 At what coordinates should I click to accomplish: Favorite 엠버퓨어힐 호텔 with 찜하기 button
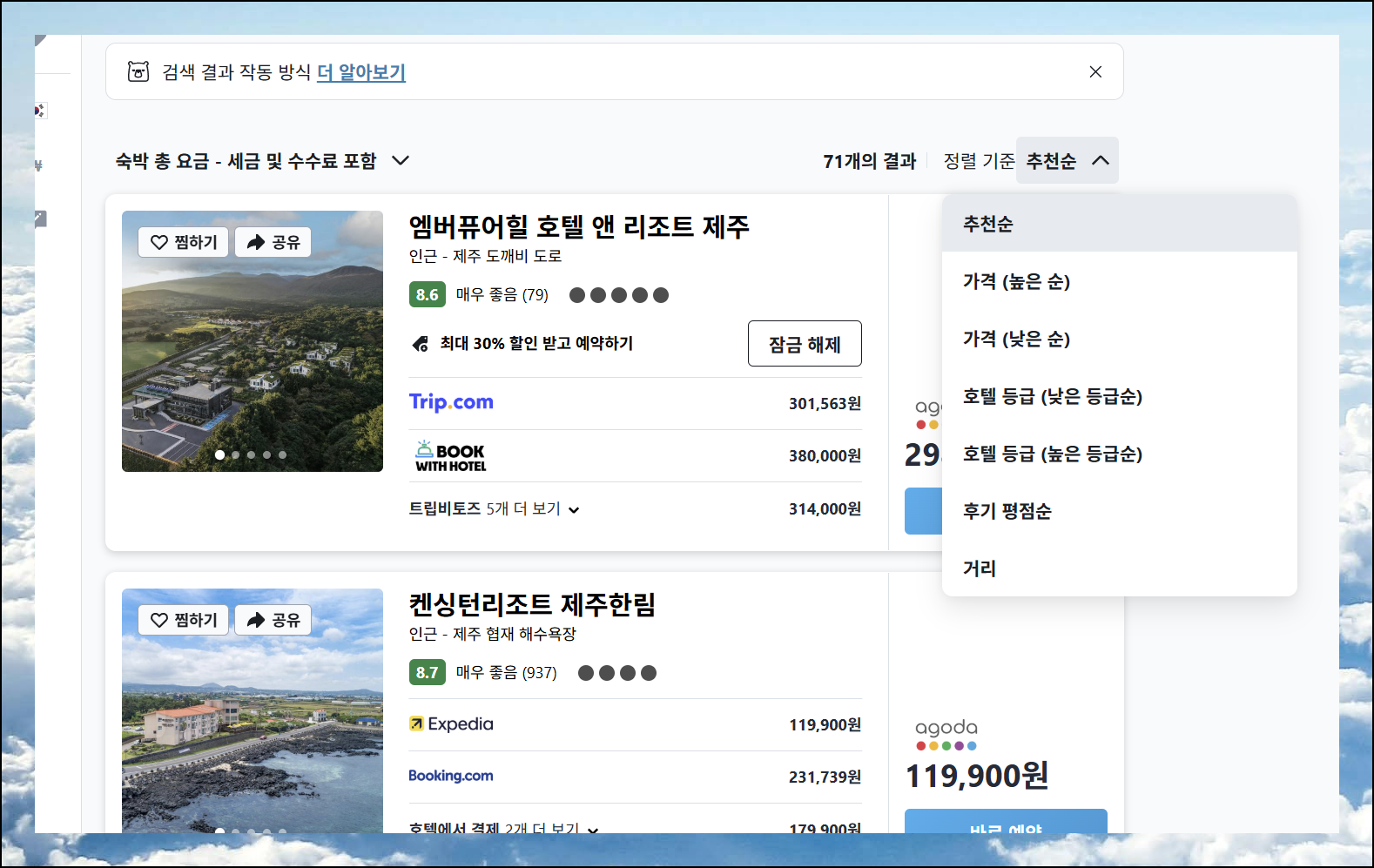click(184, 242)
